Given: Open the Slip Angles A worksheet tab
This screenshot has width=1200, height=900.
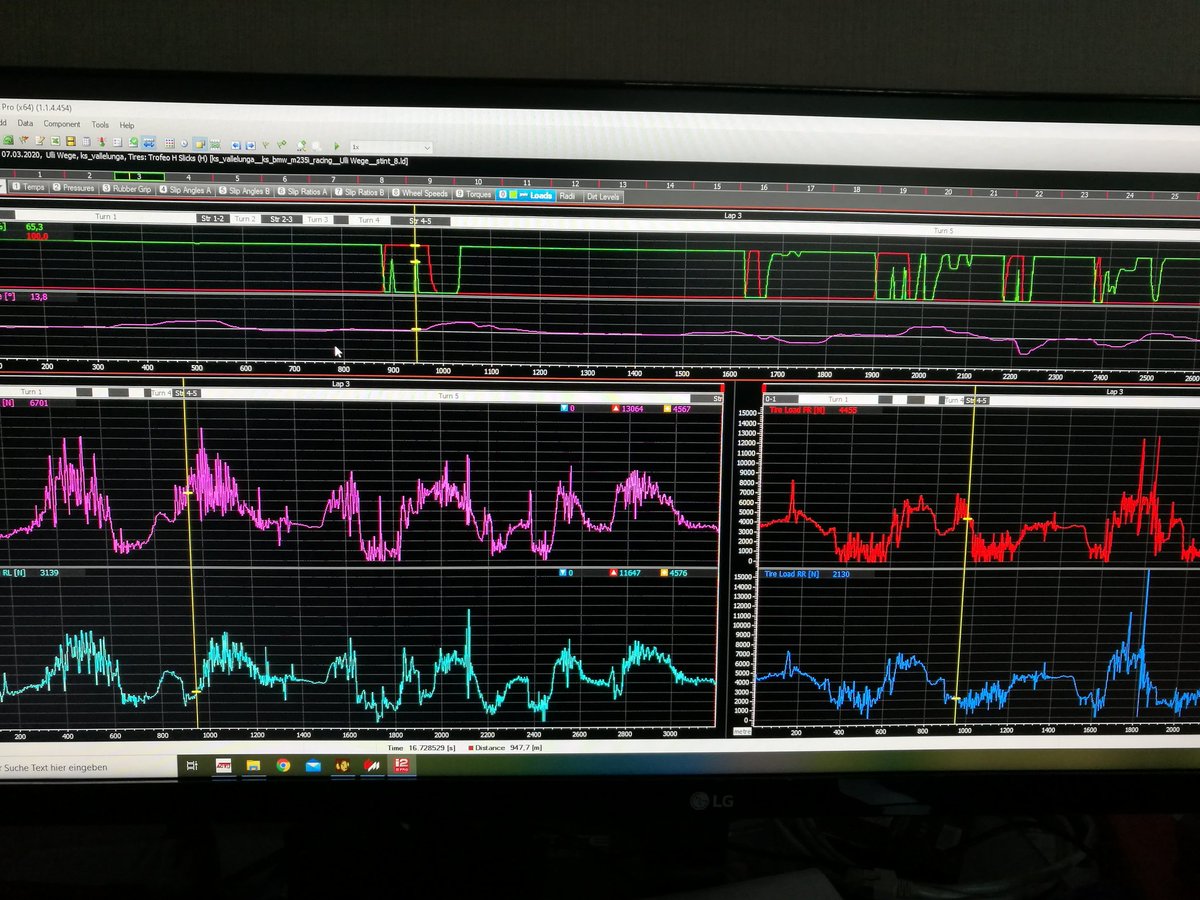Looking at the screenshot, I should (185, 189).
